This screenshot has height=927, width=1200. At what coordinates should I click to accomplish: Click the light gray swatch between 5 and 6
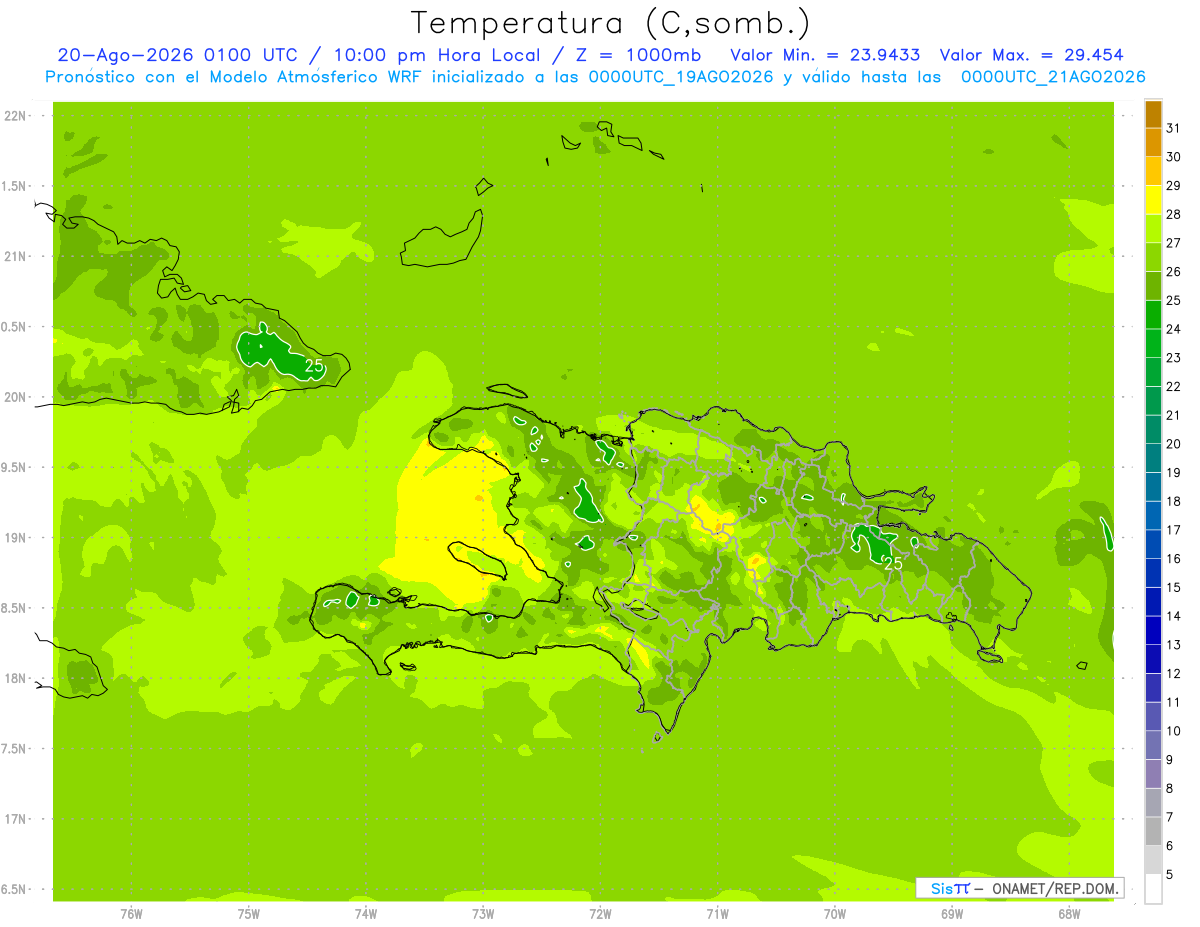1153,860
